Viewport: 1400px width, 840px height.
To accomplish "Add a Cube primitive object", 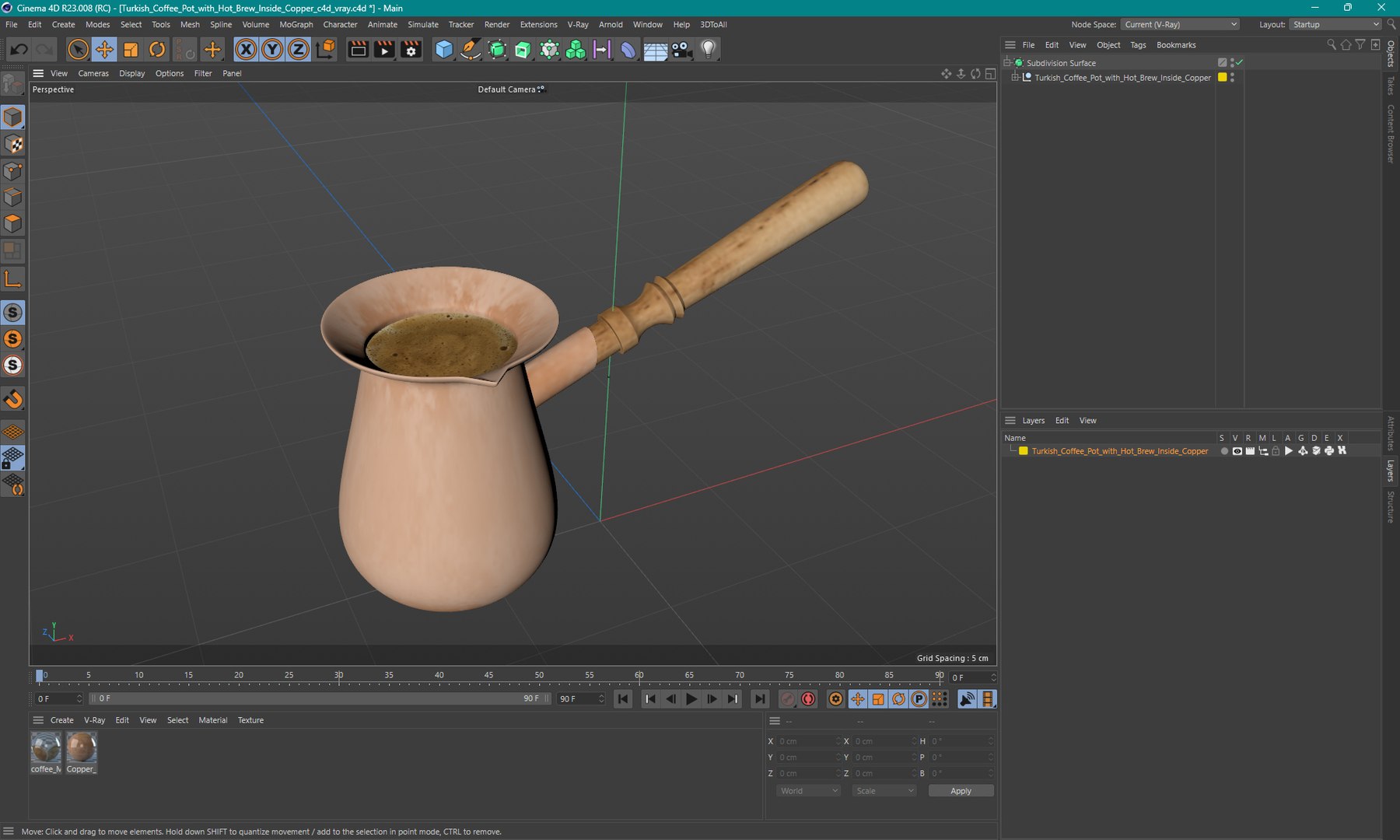I will 444,50.
